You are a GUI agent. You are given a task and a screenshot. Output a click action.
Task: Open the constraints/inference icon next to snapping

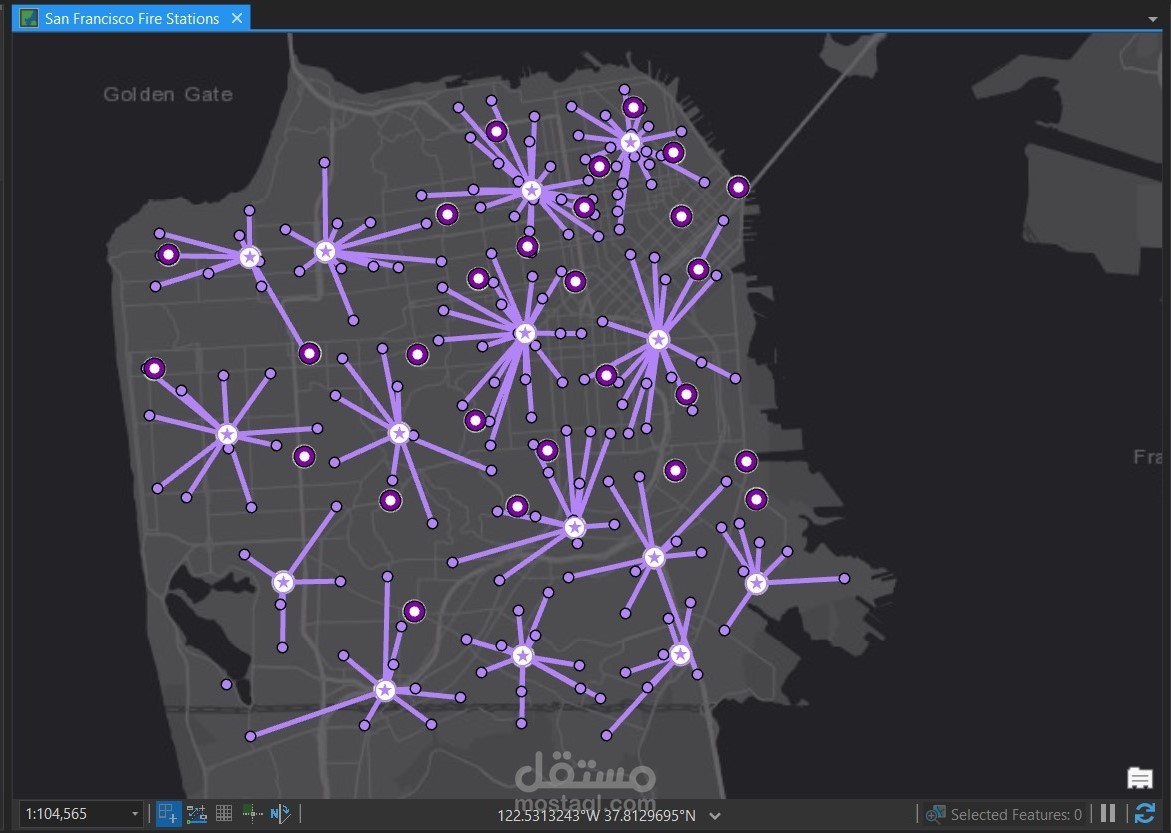pyautogui.click(x=197, y=814)
